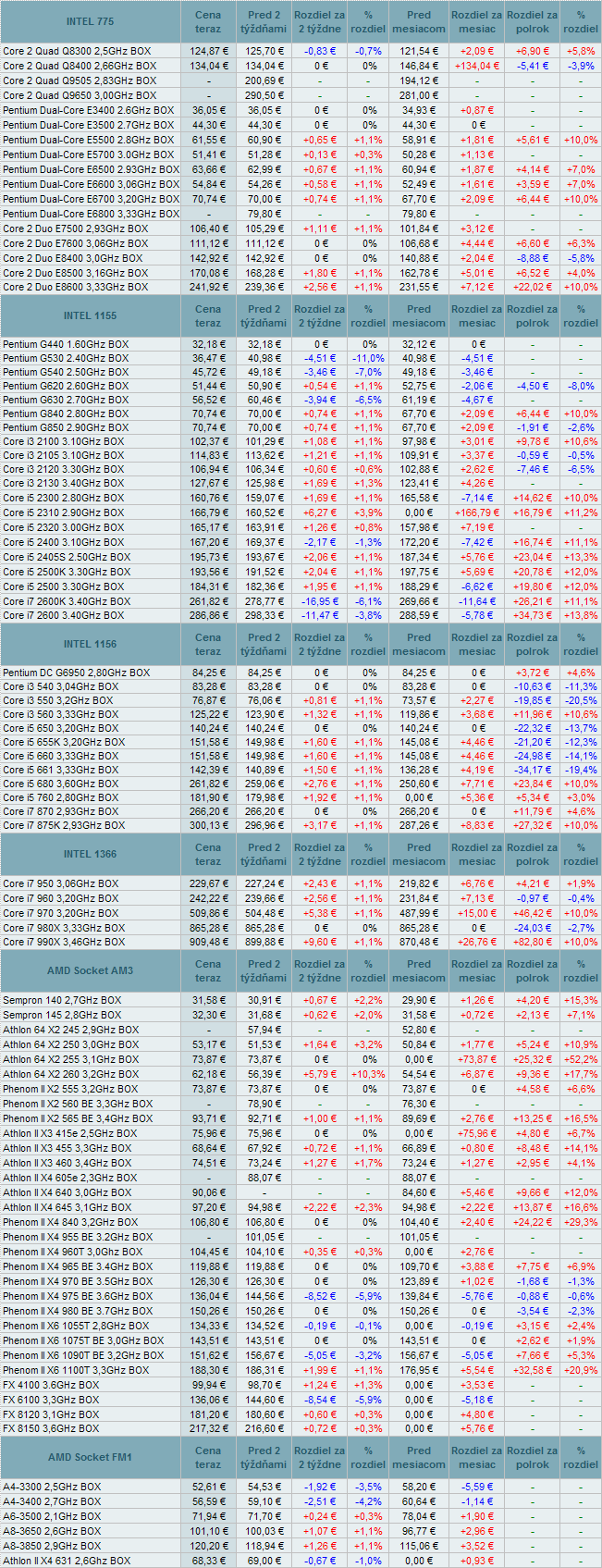Click half-year difference "+82,80 €" for Core i7 990X
This screenshot has width=602, height=1568.
click(533, 942)
